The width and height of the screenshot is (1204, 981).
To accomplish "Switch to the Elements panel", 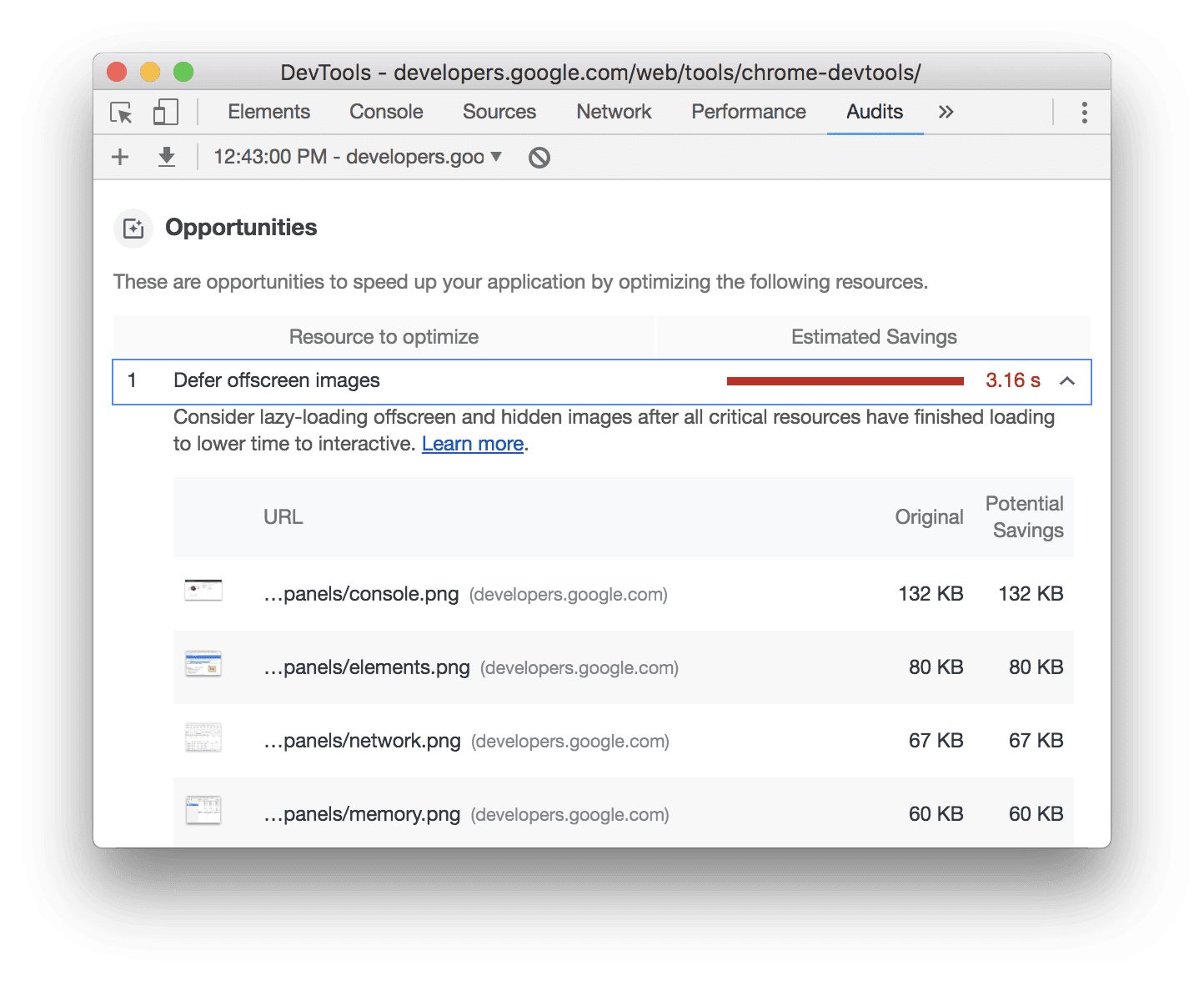I will tap(268, 112).
